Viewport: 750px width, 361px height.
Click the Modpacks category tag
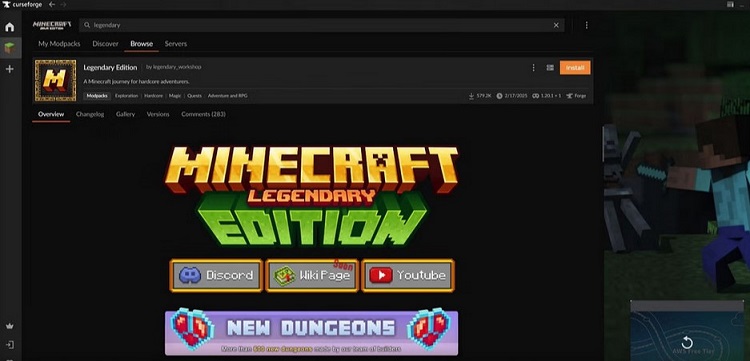(97, 96)
